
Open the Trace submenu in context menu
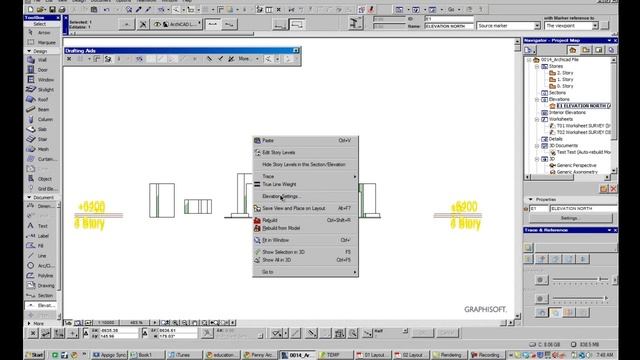(x=305, y=176)
